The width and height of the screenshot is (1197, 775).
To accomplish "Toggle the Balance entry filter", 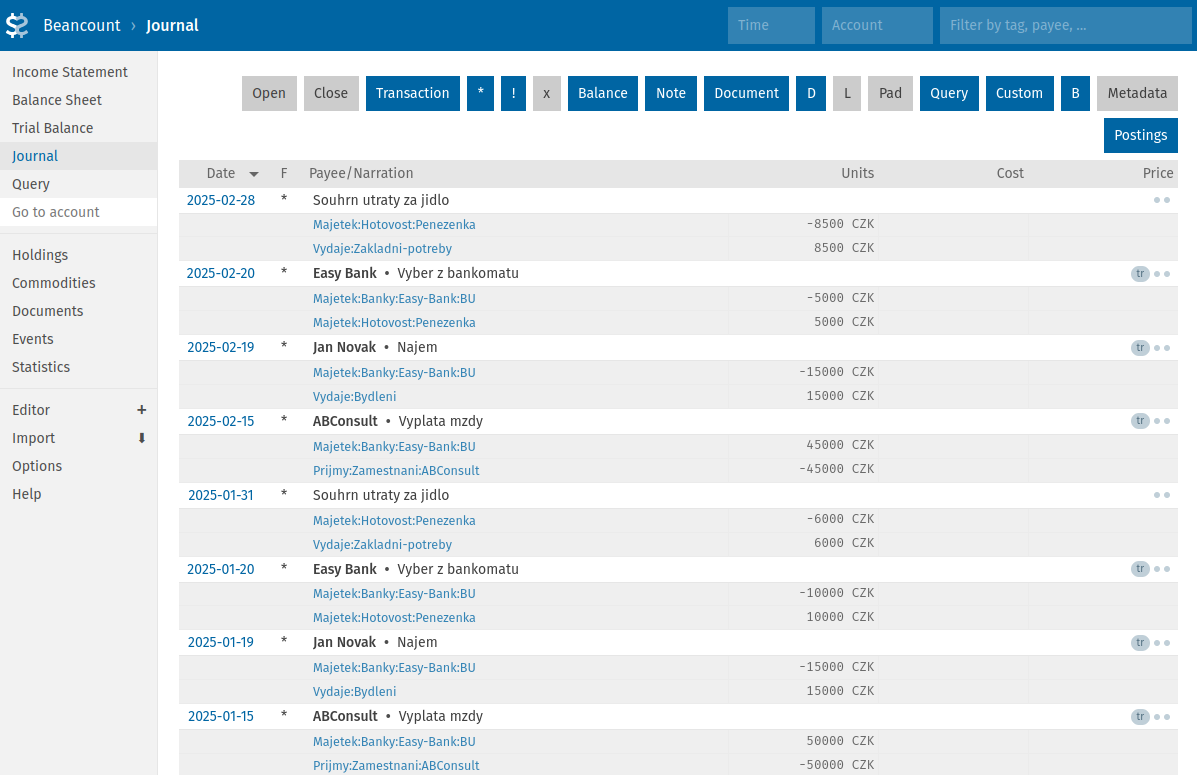I will coord(602,93).
